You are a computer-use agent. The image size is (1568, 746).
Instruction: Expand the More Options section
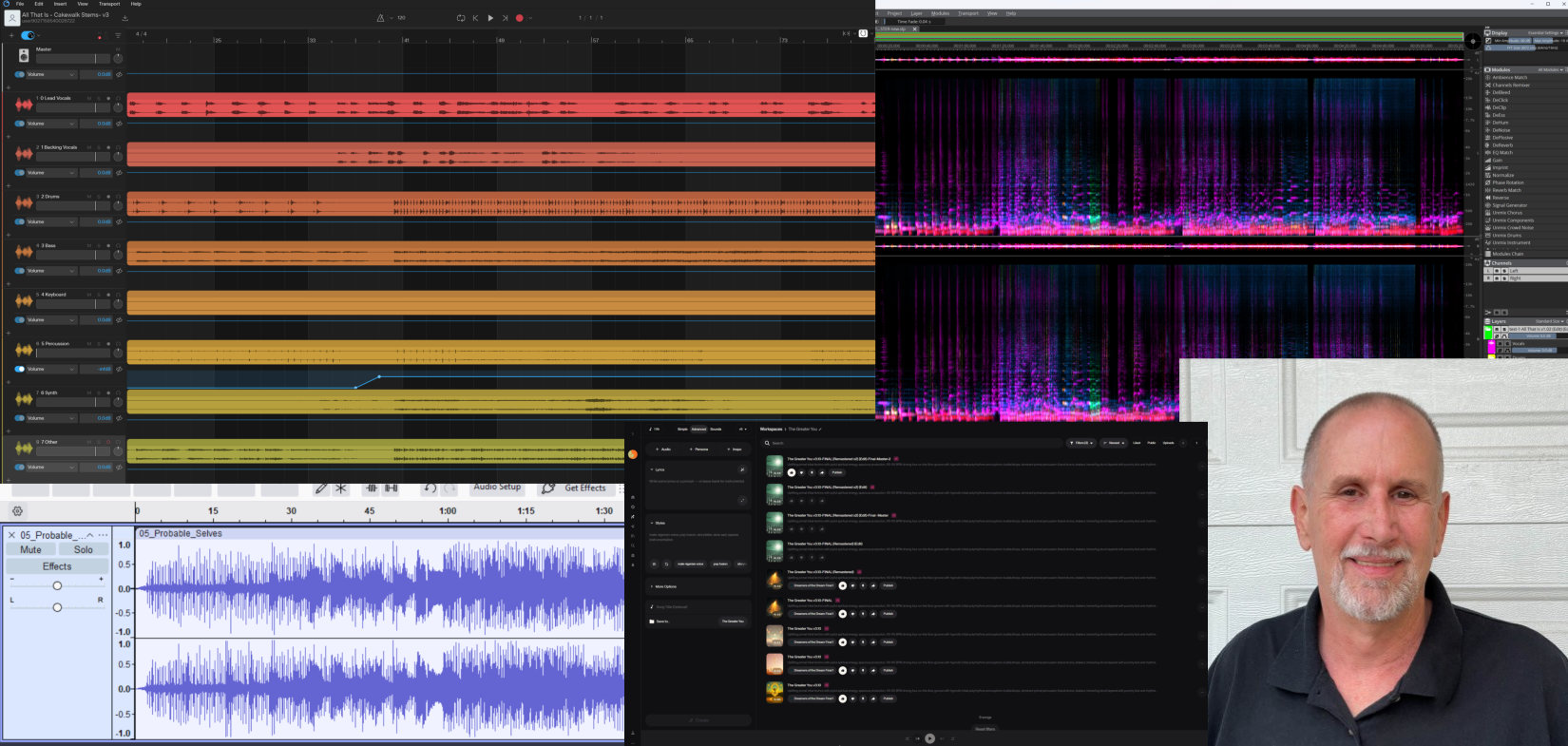pyautogui.click(x=664, y=586)
